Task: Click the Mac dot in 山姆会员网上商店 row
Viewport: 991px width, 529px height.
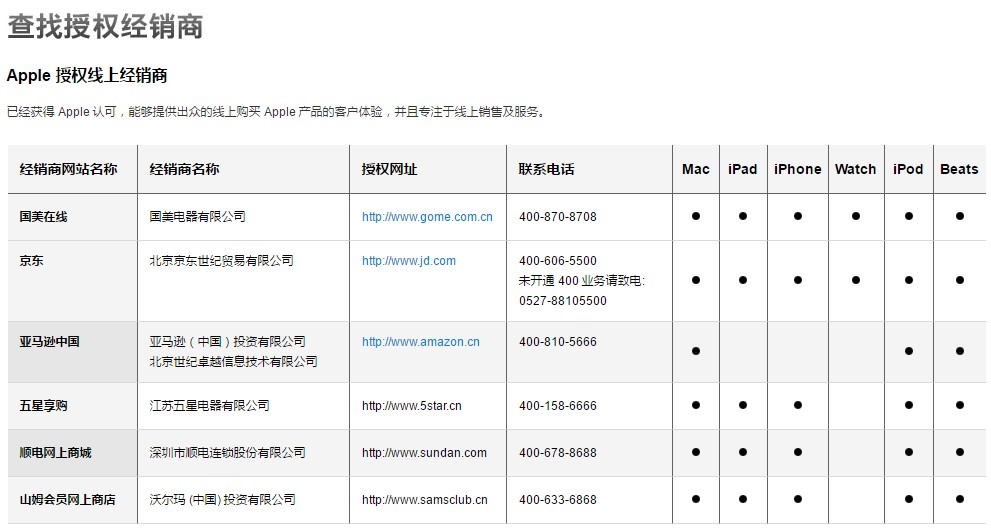Action: point(696,499)
